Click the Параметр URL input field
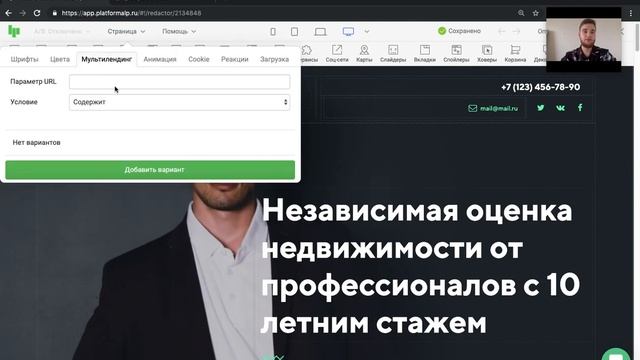640x360 pixels. click(180, 82)
